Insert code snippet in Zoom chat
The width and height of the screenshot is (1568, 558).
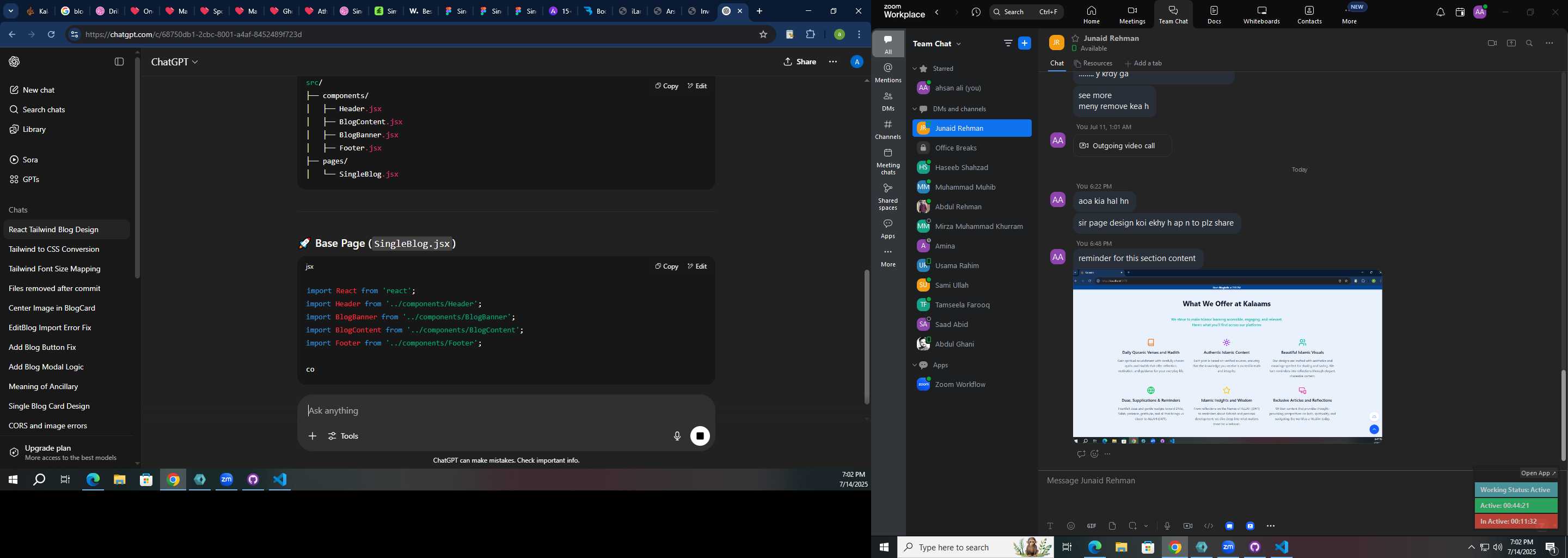(x=1208, y=526)
